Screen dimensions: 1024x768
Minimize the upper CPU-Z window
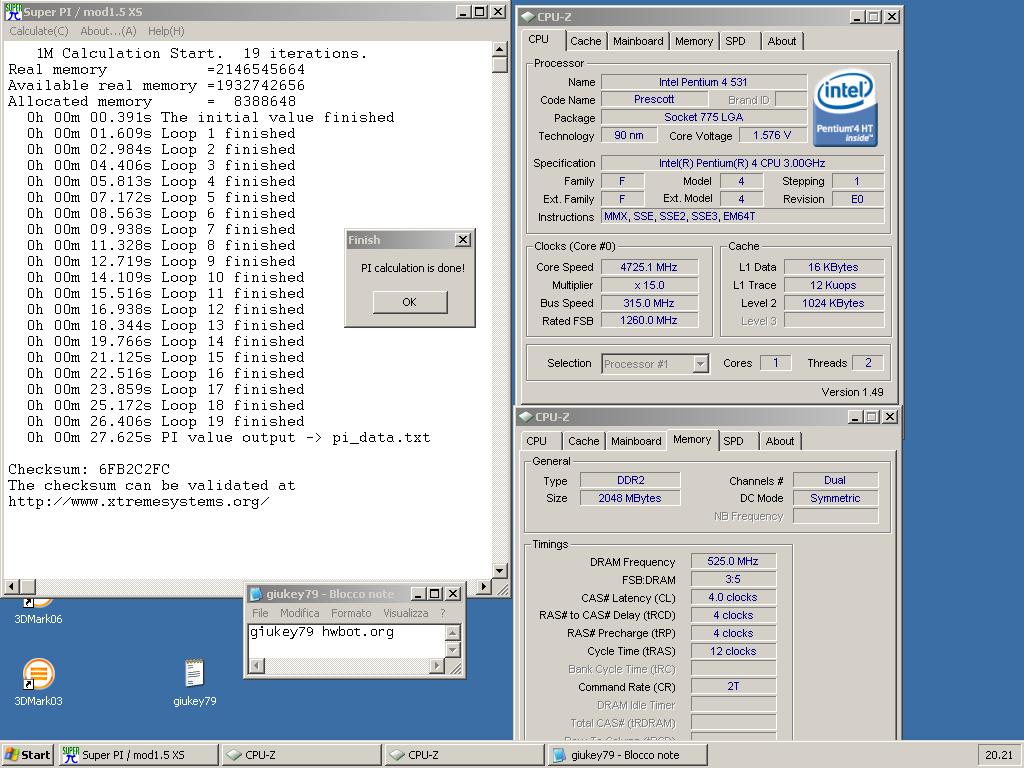tap(857, 17)
